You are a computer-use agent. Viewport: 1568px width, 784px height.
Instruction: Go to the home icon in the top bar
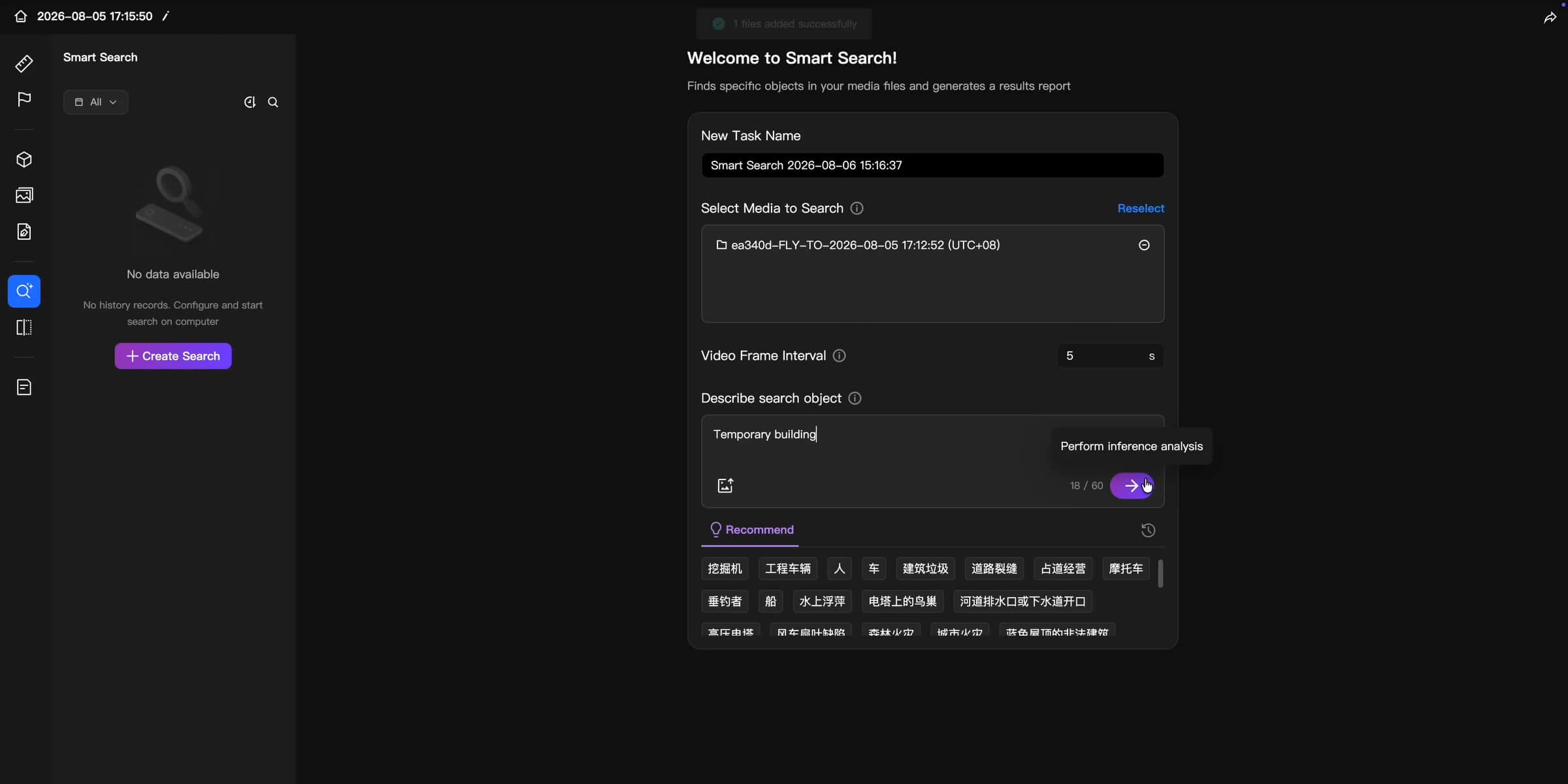click(x=21, y=16)
